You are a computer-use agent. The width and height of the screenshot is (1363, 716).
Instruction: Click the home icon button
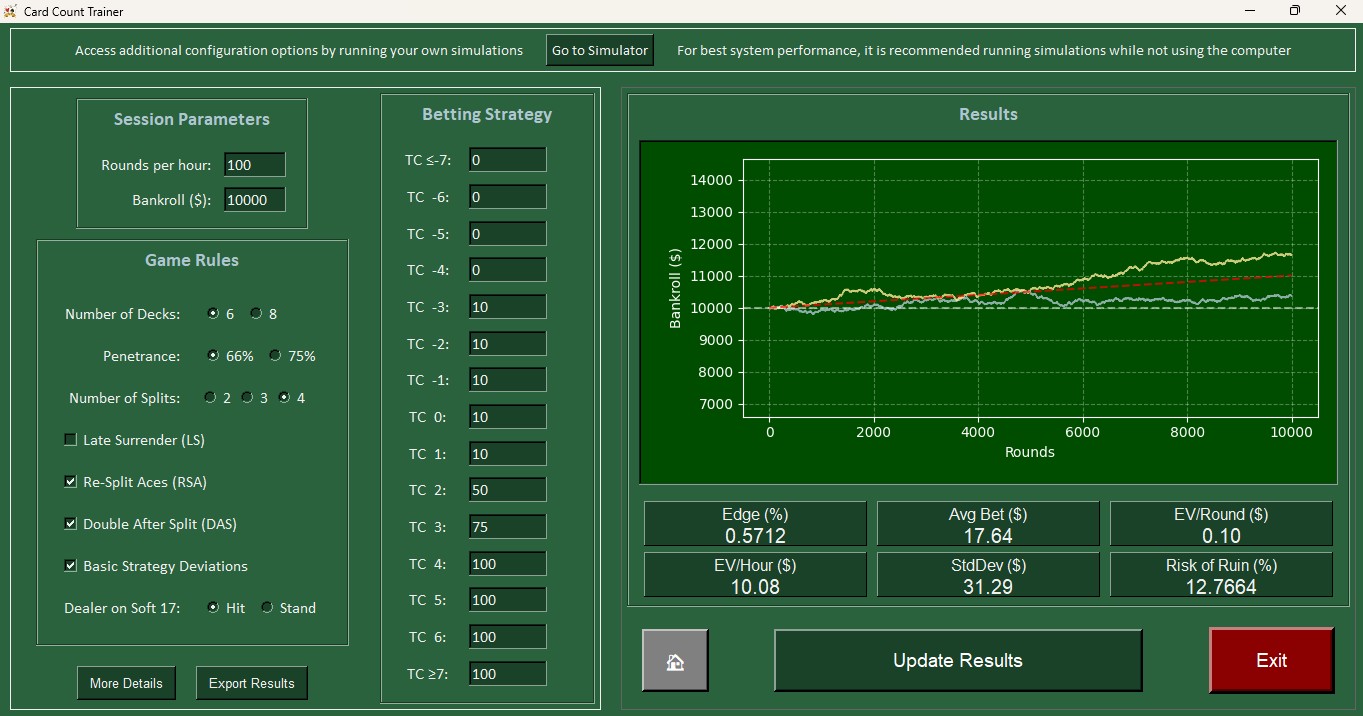click(675, 660)
